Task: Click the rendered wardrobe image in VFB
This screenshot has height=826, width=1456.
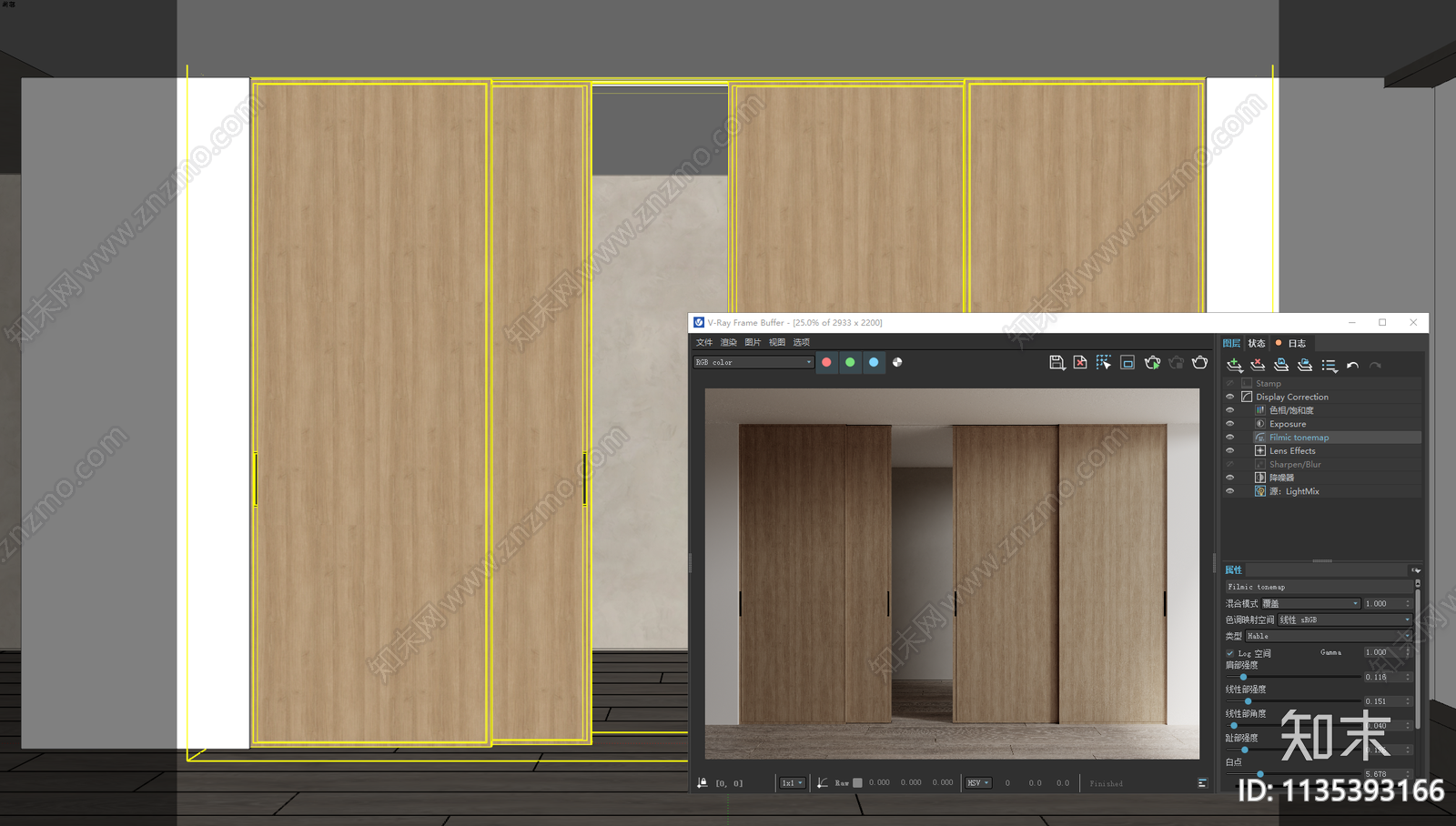Action: click(x=952, y=573)
